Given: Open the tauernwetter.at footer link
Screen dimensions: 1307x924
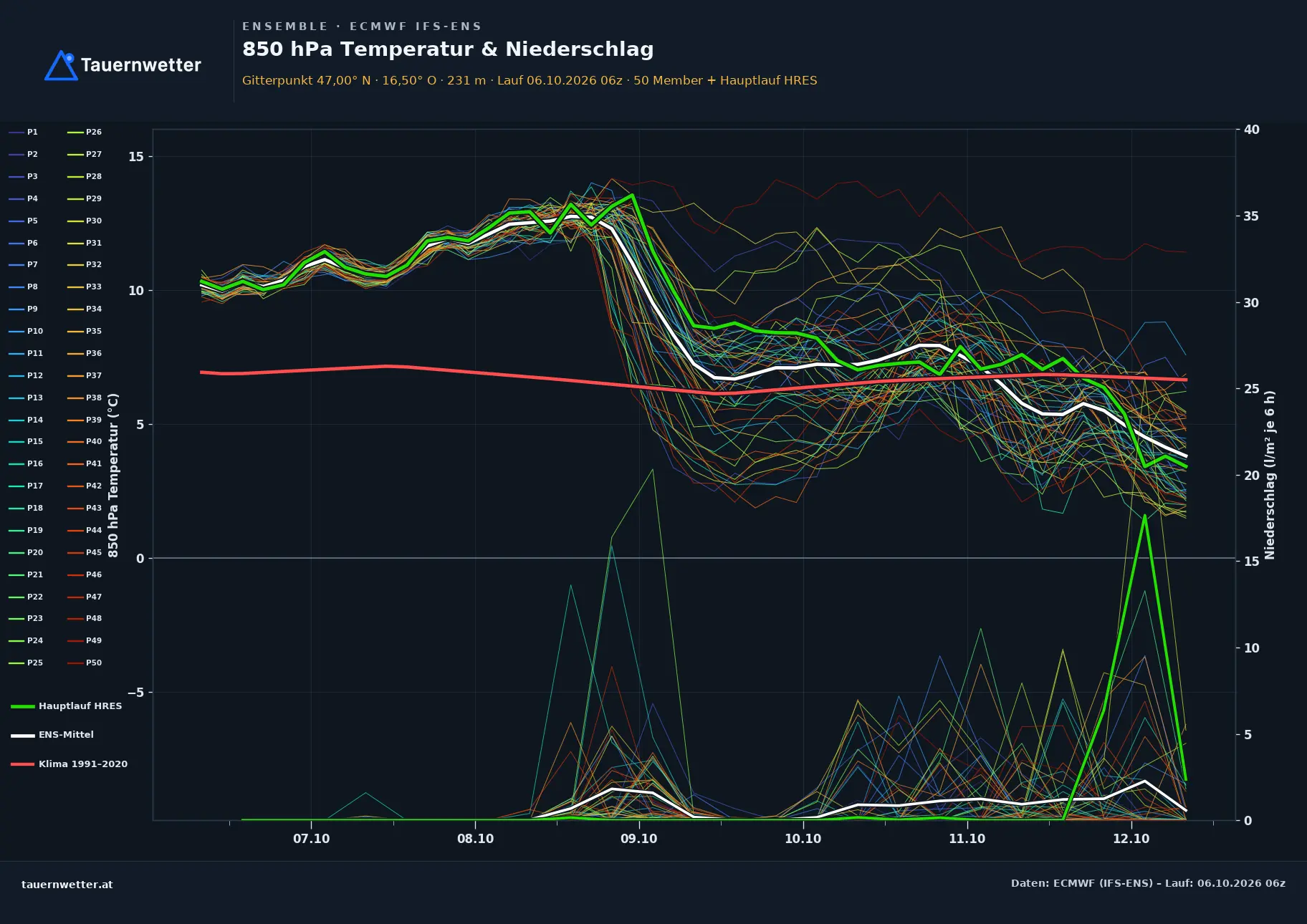Looking at the screenshot, I should (x=67, y=885).
